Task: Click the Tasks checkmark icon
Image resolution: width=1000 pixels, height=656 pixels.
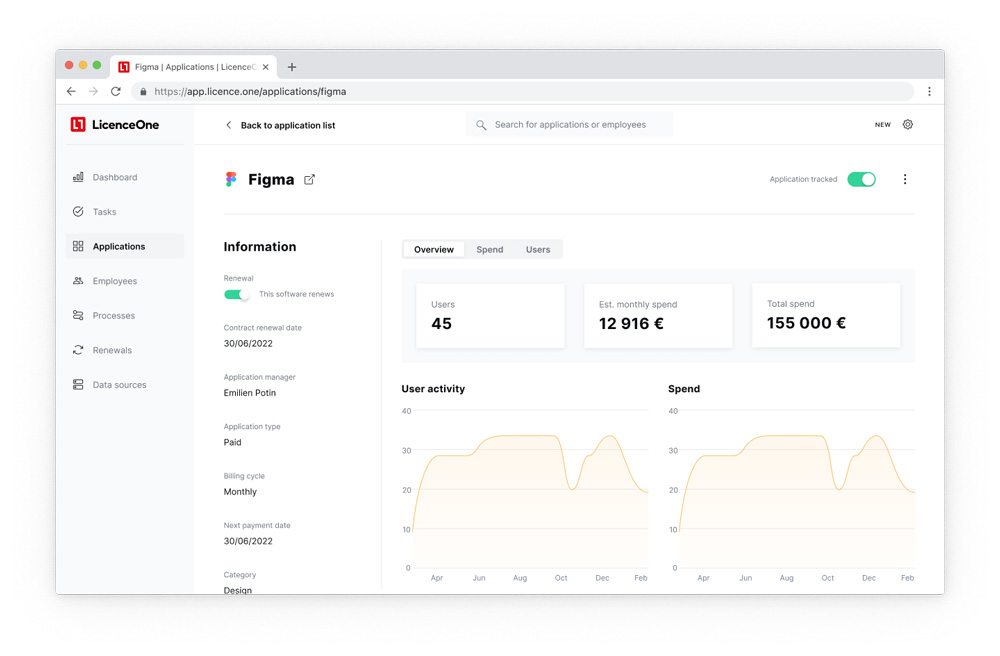Action: pyautogui.click(x=78, y=212)
